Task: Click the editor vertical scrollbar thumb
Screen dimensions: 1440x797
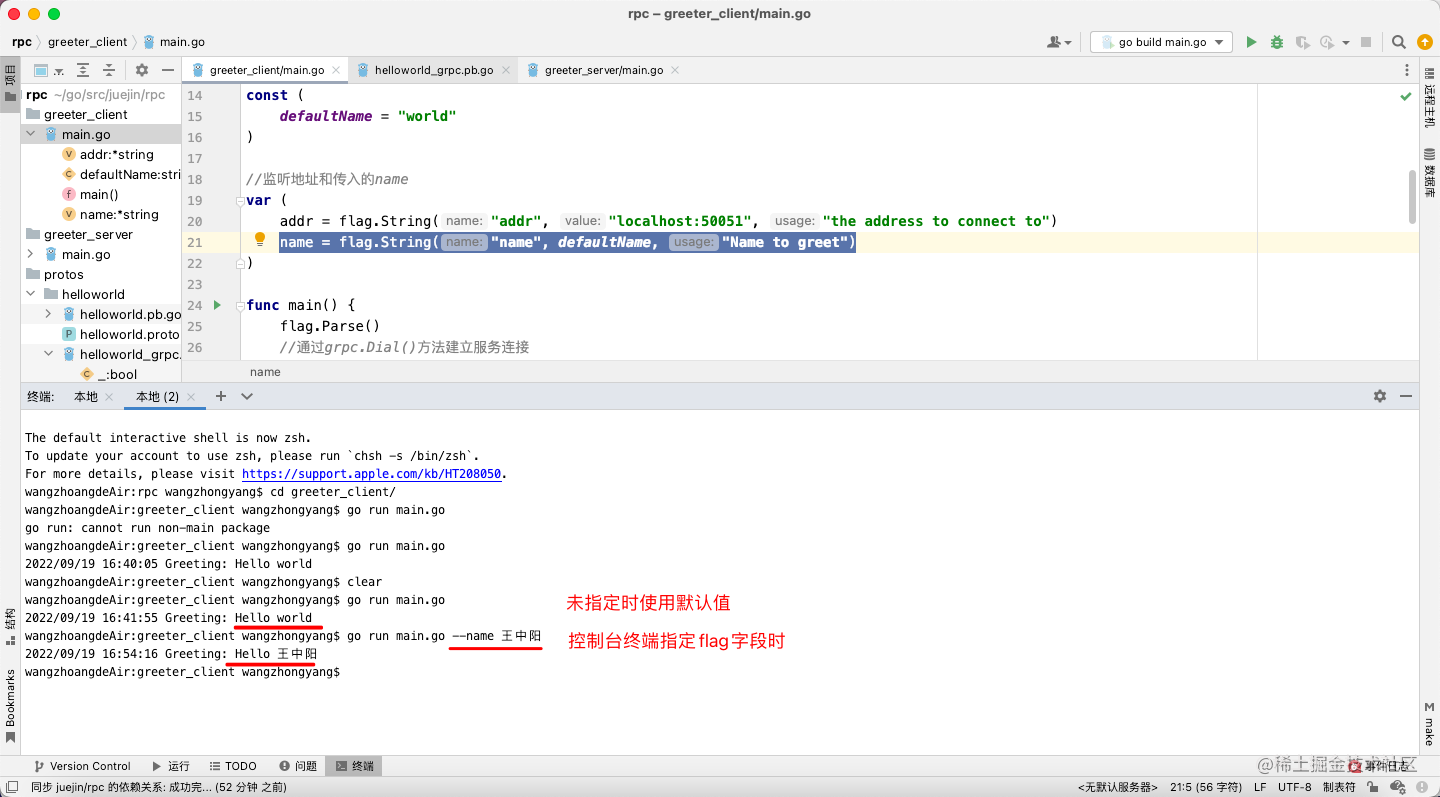Action: [1413, 197]
